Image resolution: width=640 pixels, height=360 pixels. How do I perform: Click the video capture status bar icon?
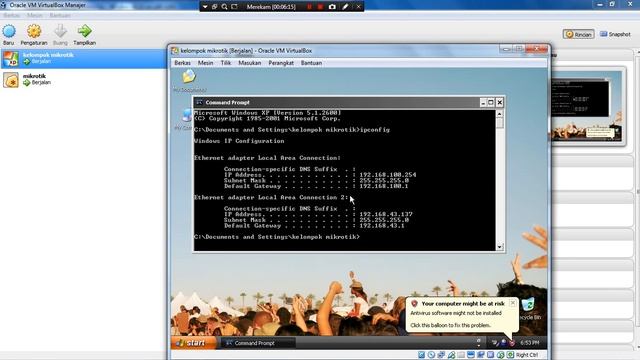click(x=480, y=355)
